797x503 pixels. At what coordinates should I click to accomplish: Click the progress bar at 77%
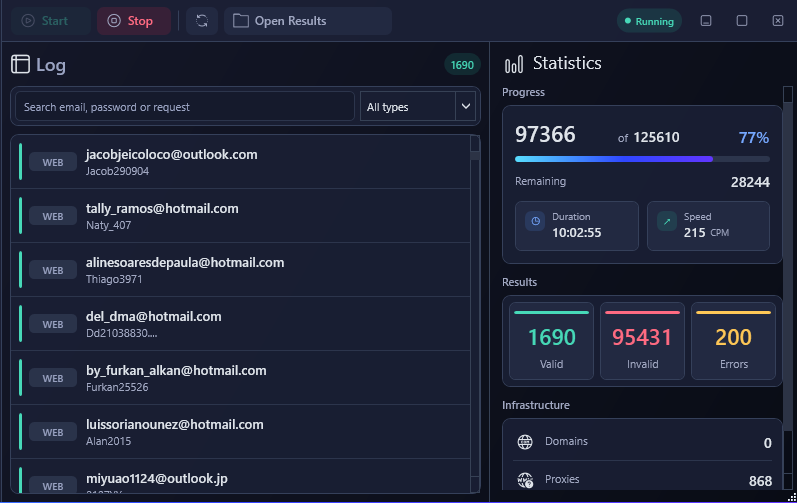(x=642, y=159)
